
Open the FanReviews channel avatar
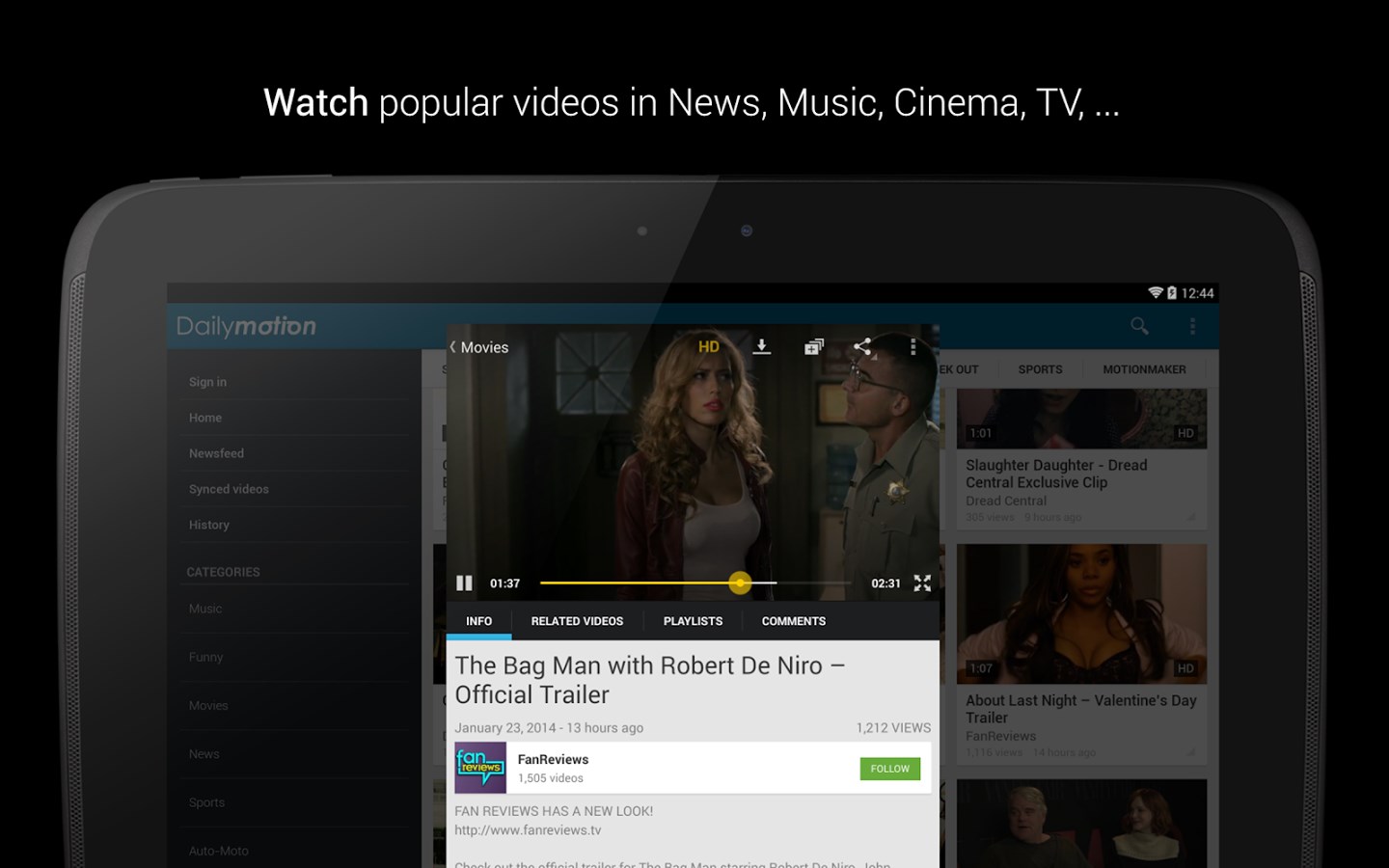[480, 768]
